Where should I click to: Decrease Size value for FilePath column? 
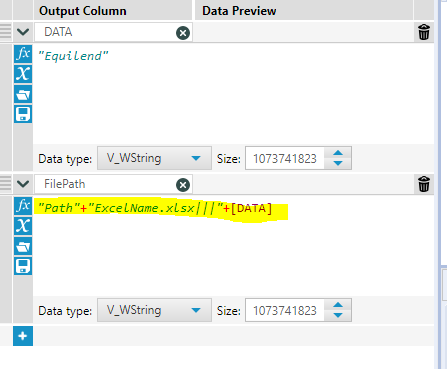[x=338, y=315]
